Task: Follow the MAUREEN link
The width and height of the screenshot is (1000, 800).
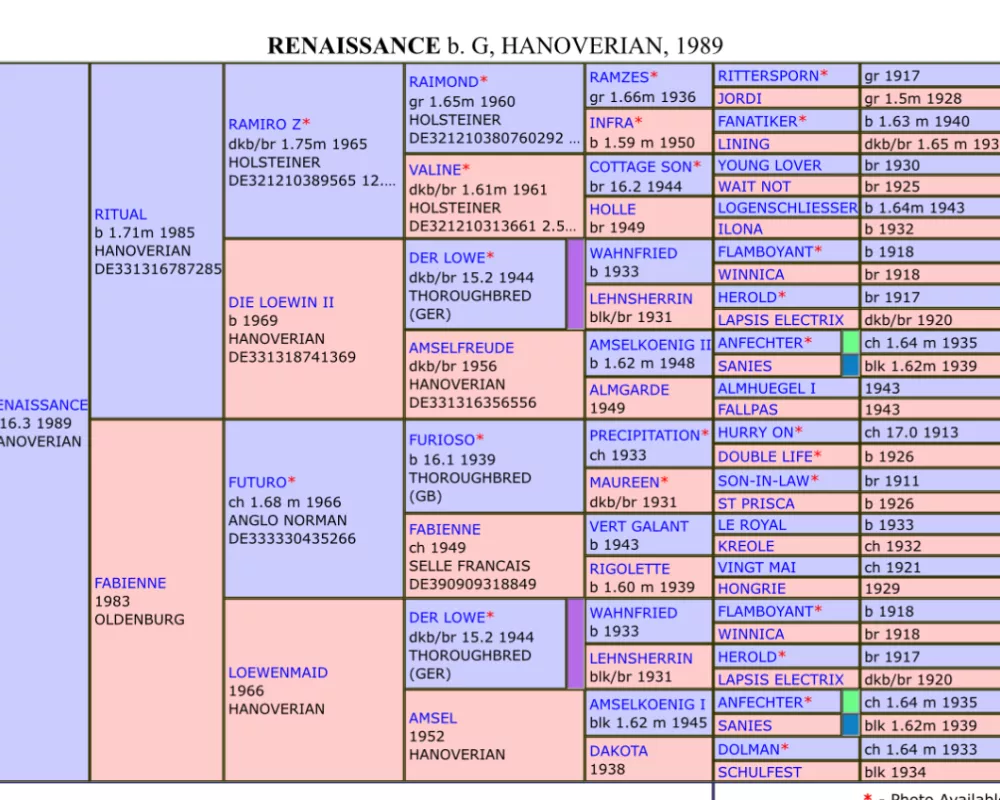Action: click(x=624, y=482)
